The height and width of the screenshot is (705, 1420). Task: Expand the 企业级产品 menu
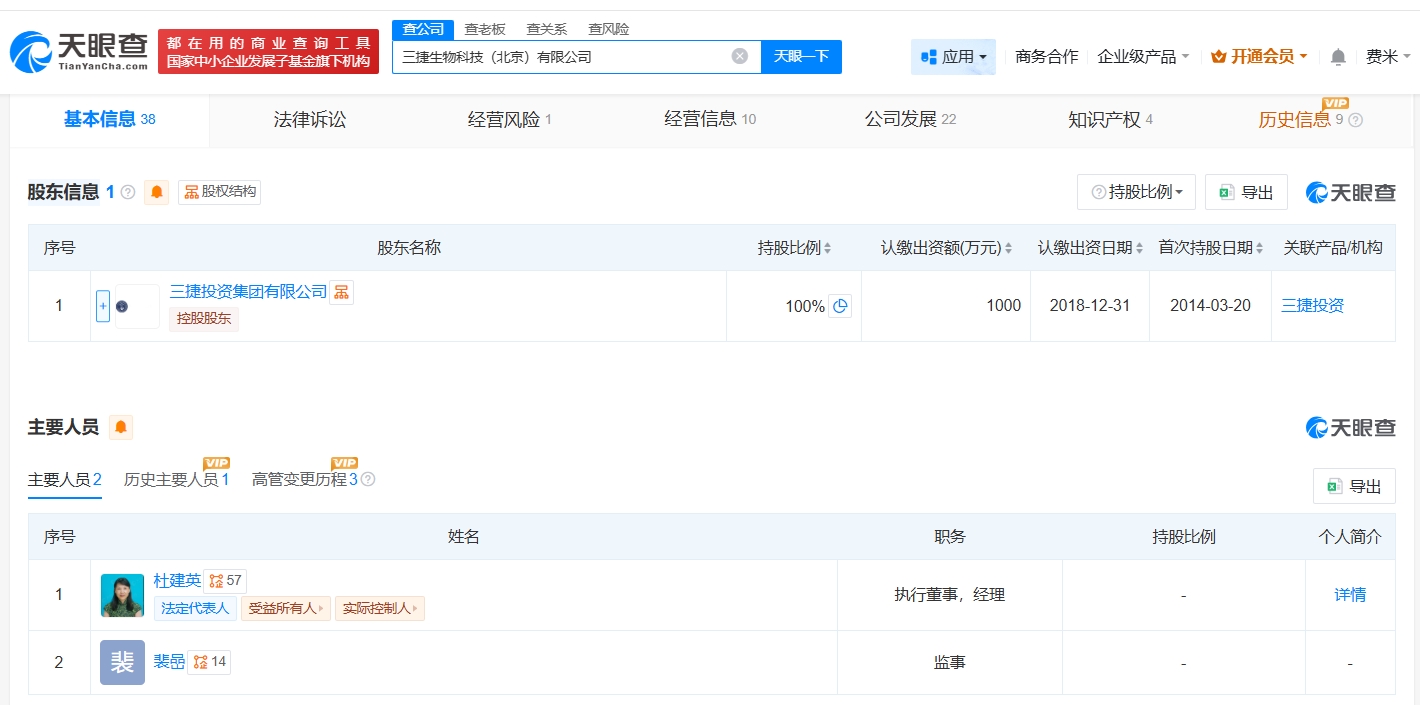(x=1143, y=57)
